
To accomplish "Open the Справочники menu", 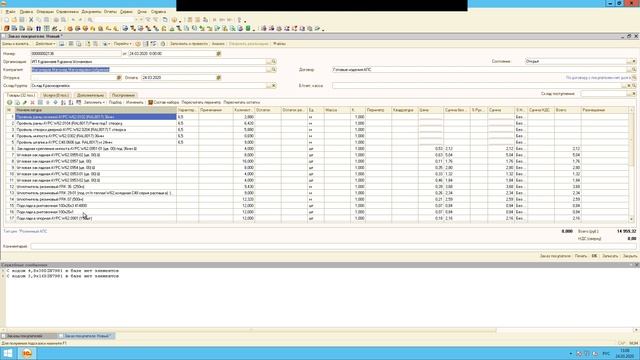I will pyautogui.click(x=67, y=12).
